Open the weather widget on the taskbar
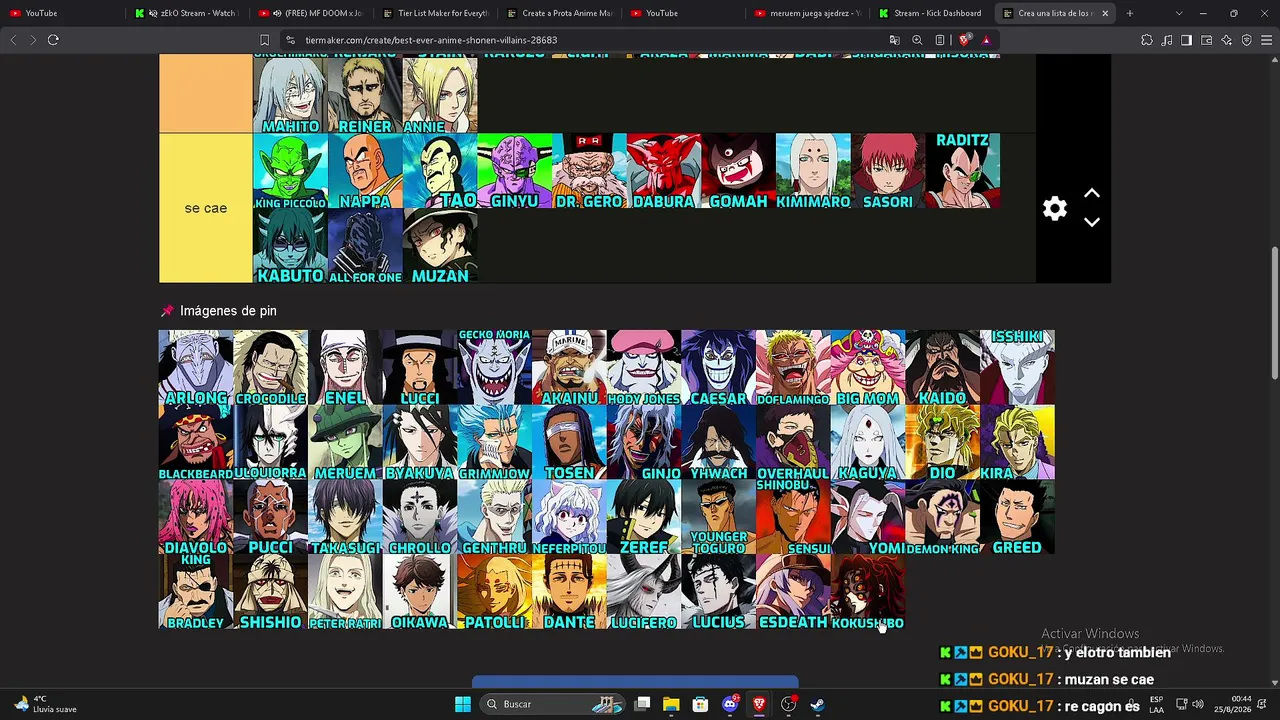Image resolution: width=1280 pixels, height=720 pixels. coord(46,704)
